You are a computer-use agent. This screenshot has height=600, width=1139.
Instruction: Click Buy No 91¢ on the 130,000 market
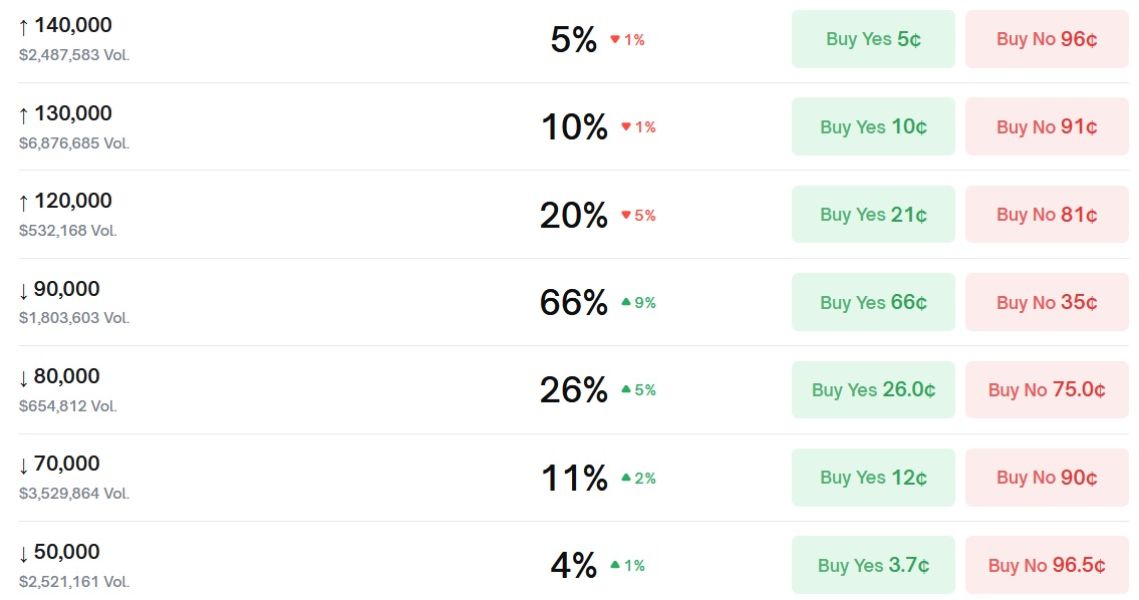coord(1046,126)
